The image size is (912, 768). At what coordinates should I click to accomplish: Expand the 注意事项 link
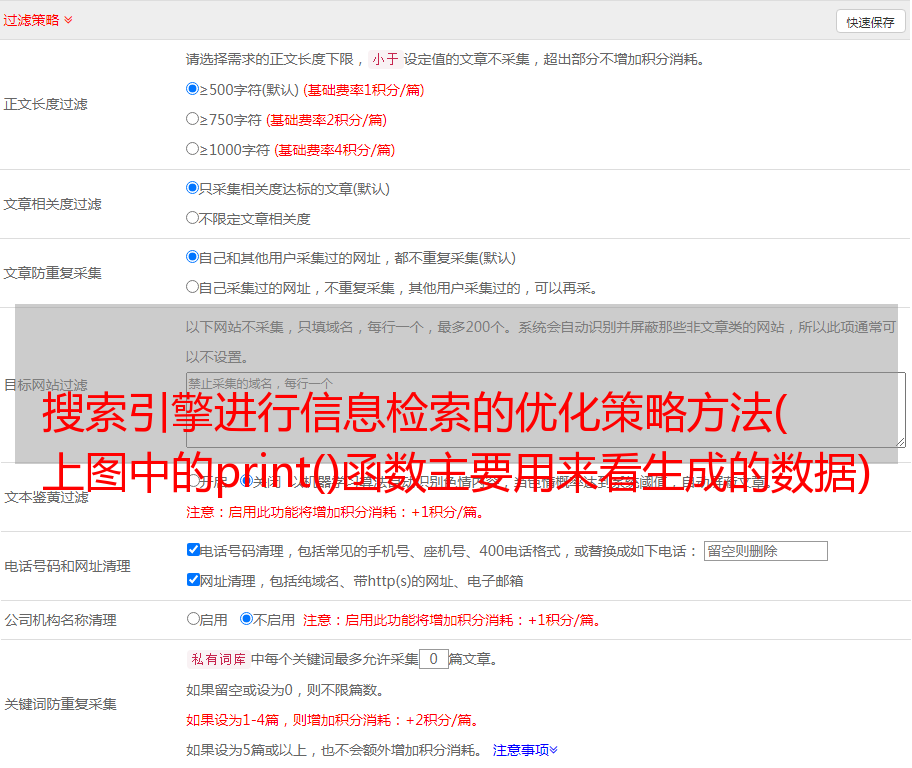coord(525,749)
